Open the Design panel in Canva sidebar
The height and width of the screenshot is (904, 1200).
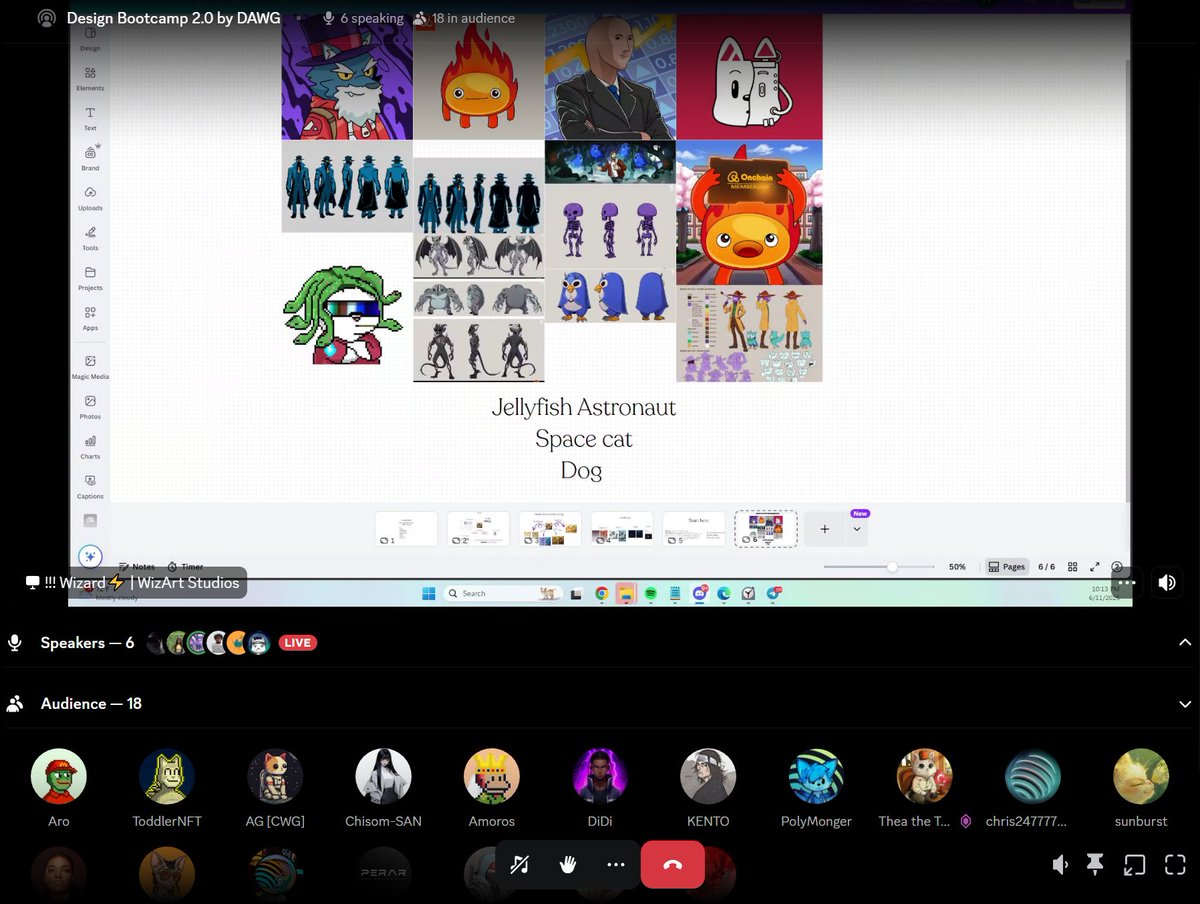point(90,38)
